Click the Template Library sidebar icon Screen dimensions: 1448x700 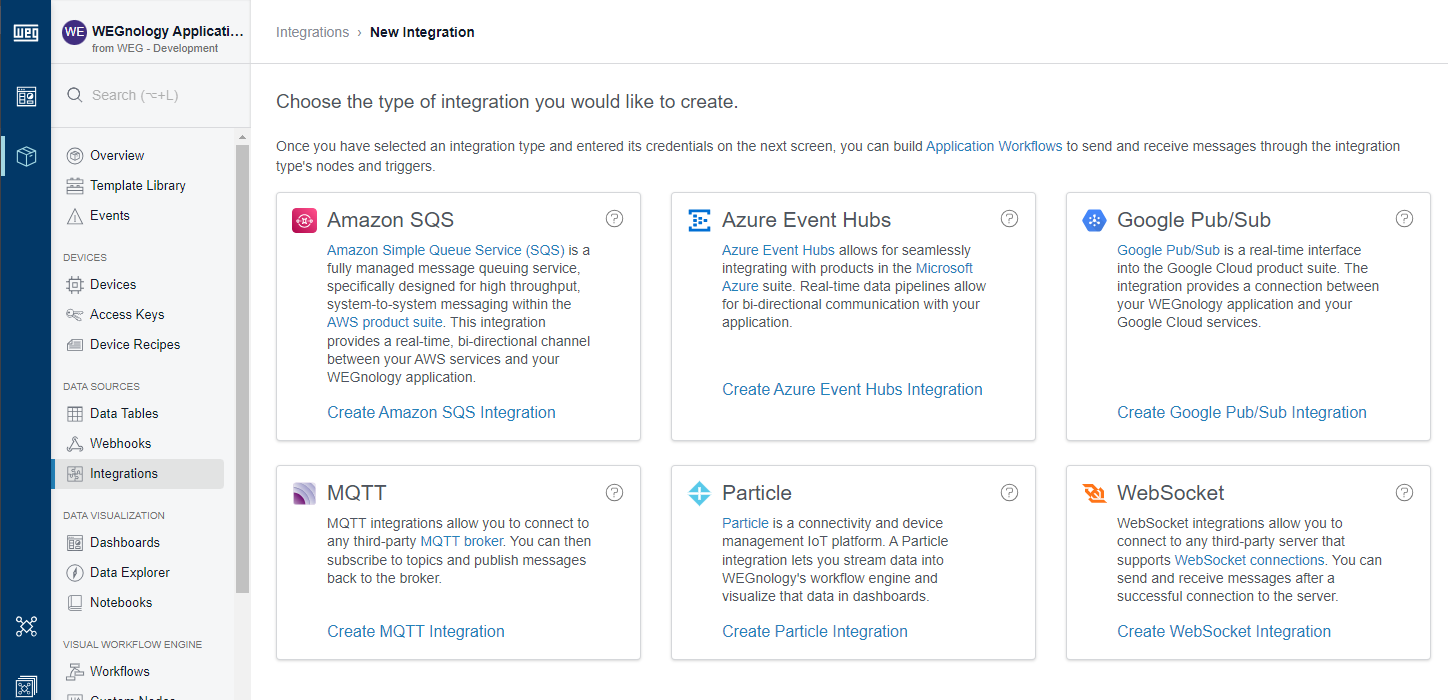(75, 186)
